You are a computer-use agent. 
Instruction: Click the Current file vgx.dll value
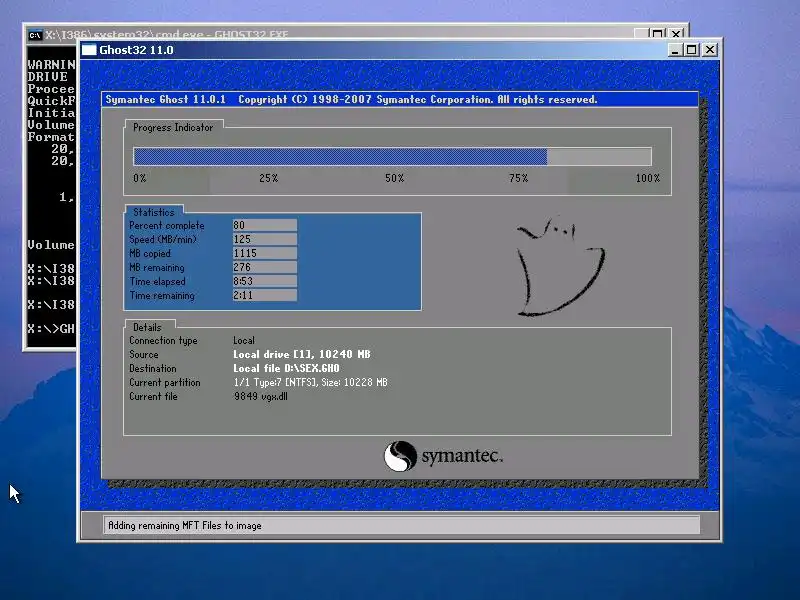(x=261, y=396)
